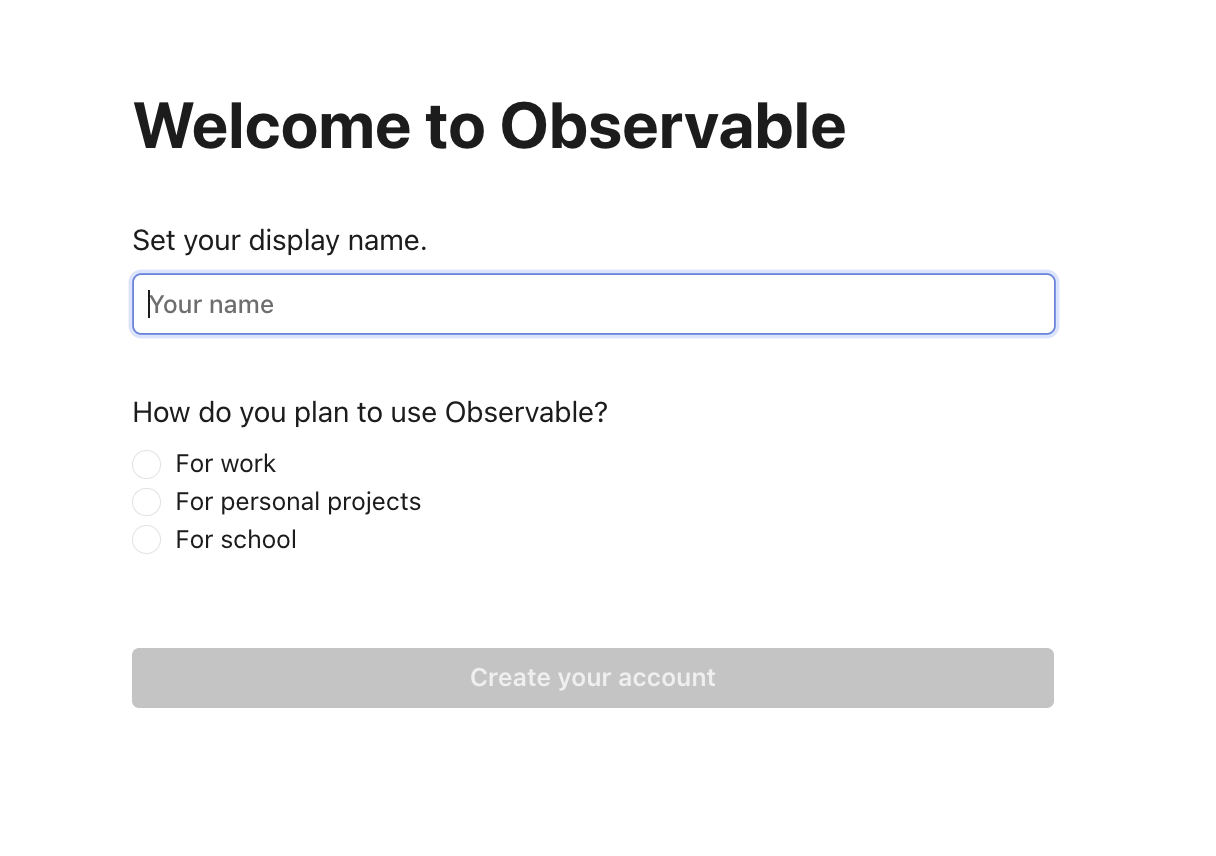Click the 'For personal projects' label text
The height and width of the screenshot is (856, 1216).
tap(297, 502)
